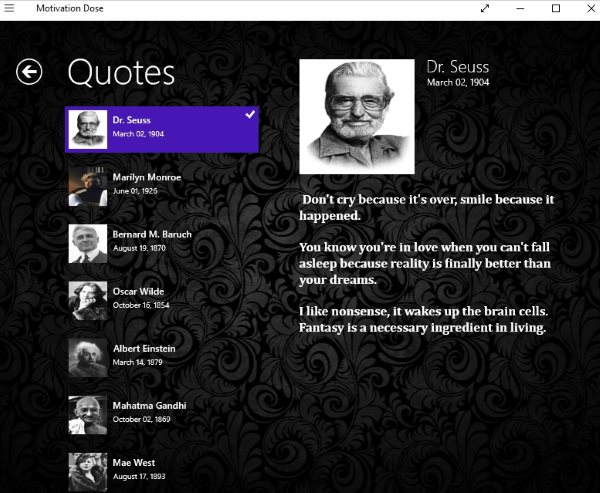This screenshot has height=493, width=600.
Task: Click June 01, 1926 date text
Action: point(135,191)
